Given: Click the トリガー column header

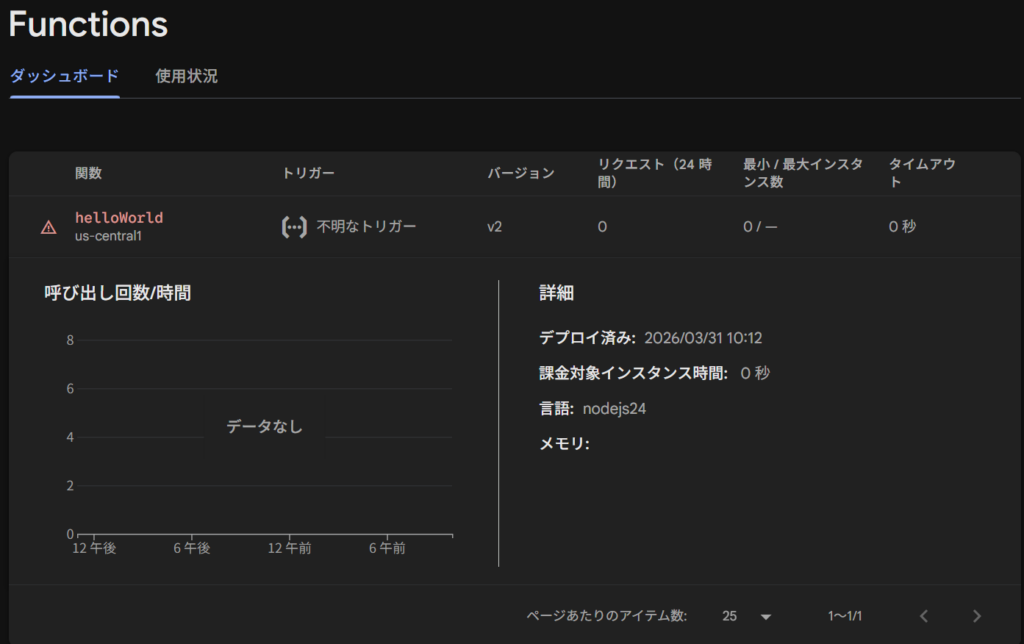Looking at the screenshot, I should click(x=308, y=174).
